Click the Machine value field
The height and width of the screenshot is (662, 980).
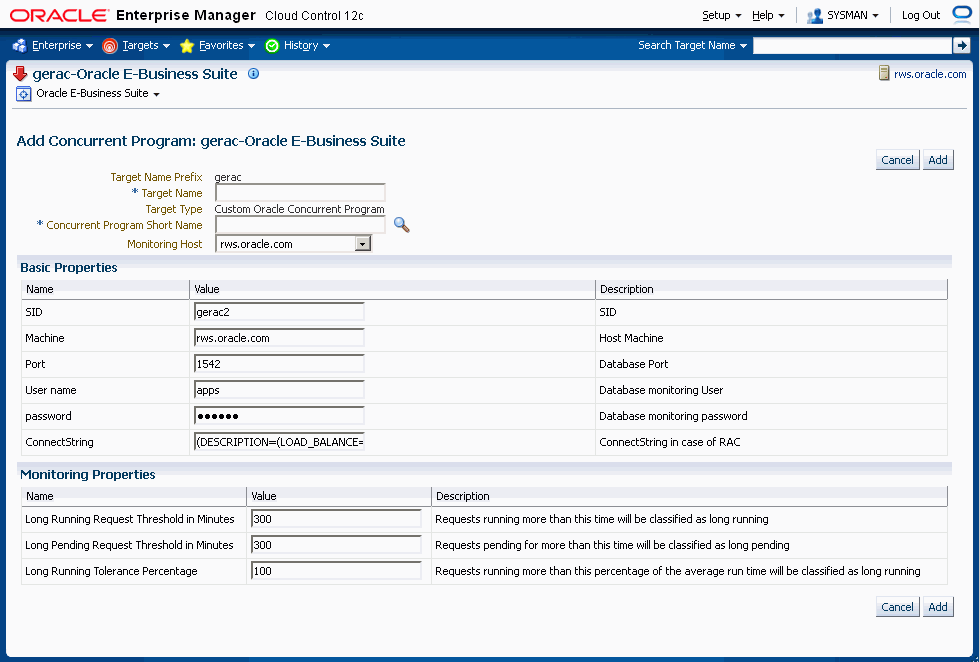[x=279, y=338]
